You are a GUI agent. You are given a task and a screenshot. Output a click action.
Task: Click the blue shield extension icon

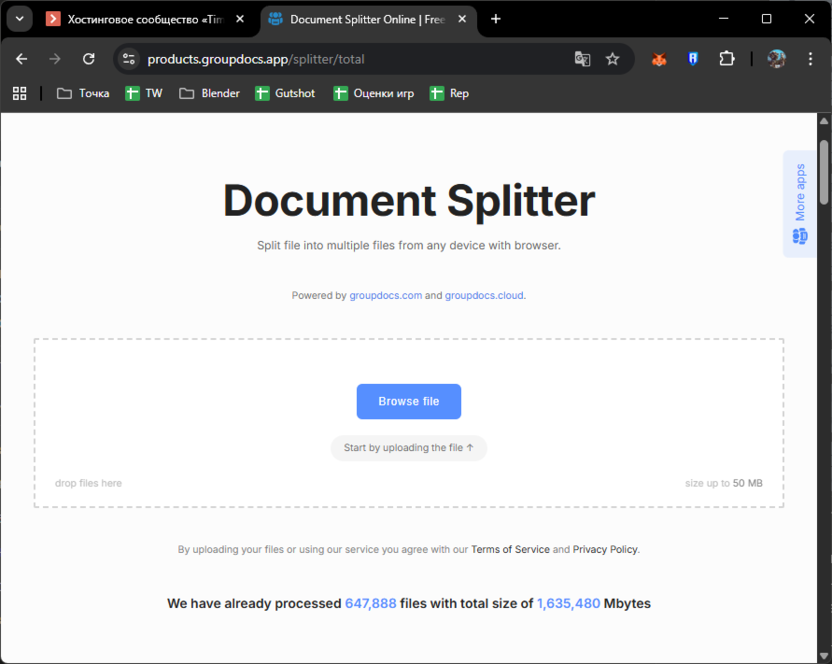click(693, 59)
